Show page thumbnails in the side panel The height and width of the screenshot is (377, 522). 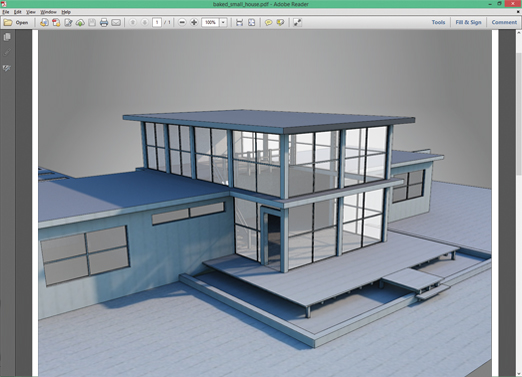tap(7, 37)
